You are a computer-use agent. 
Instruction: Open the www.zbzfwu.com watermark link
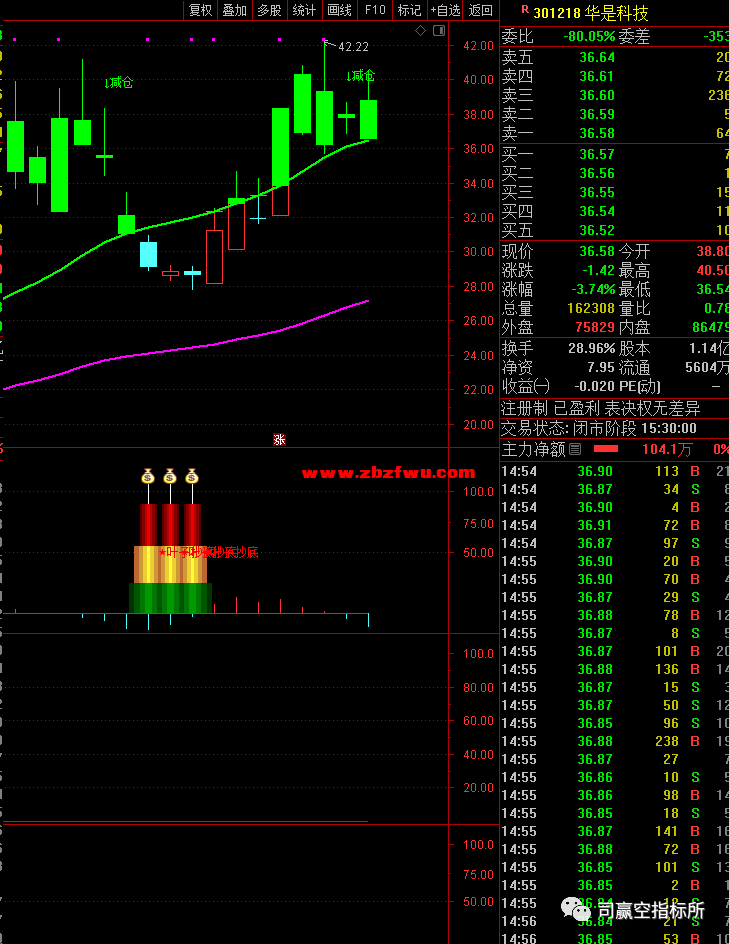[x=388, y=473]
